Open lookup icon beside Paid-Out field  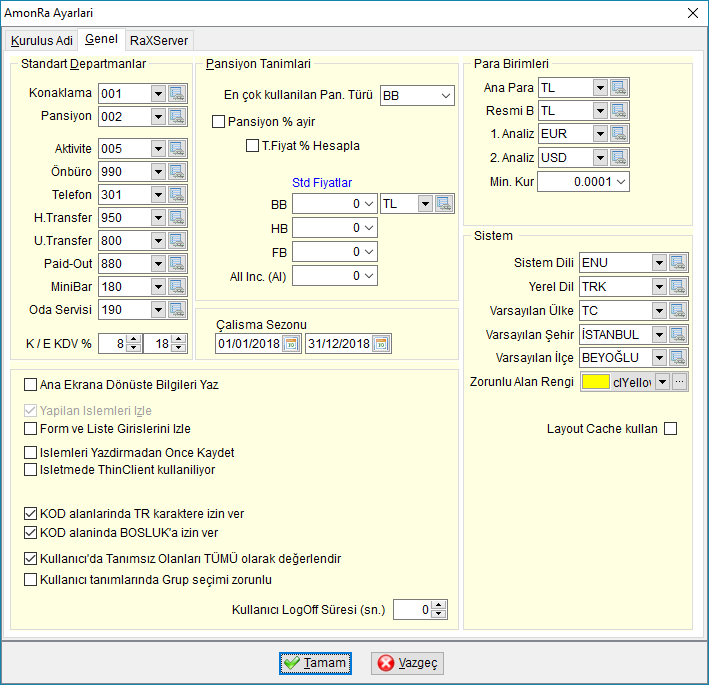(x=177, y=264)
